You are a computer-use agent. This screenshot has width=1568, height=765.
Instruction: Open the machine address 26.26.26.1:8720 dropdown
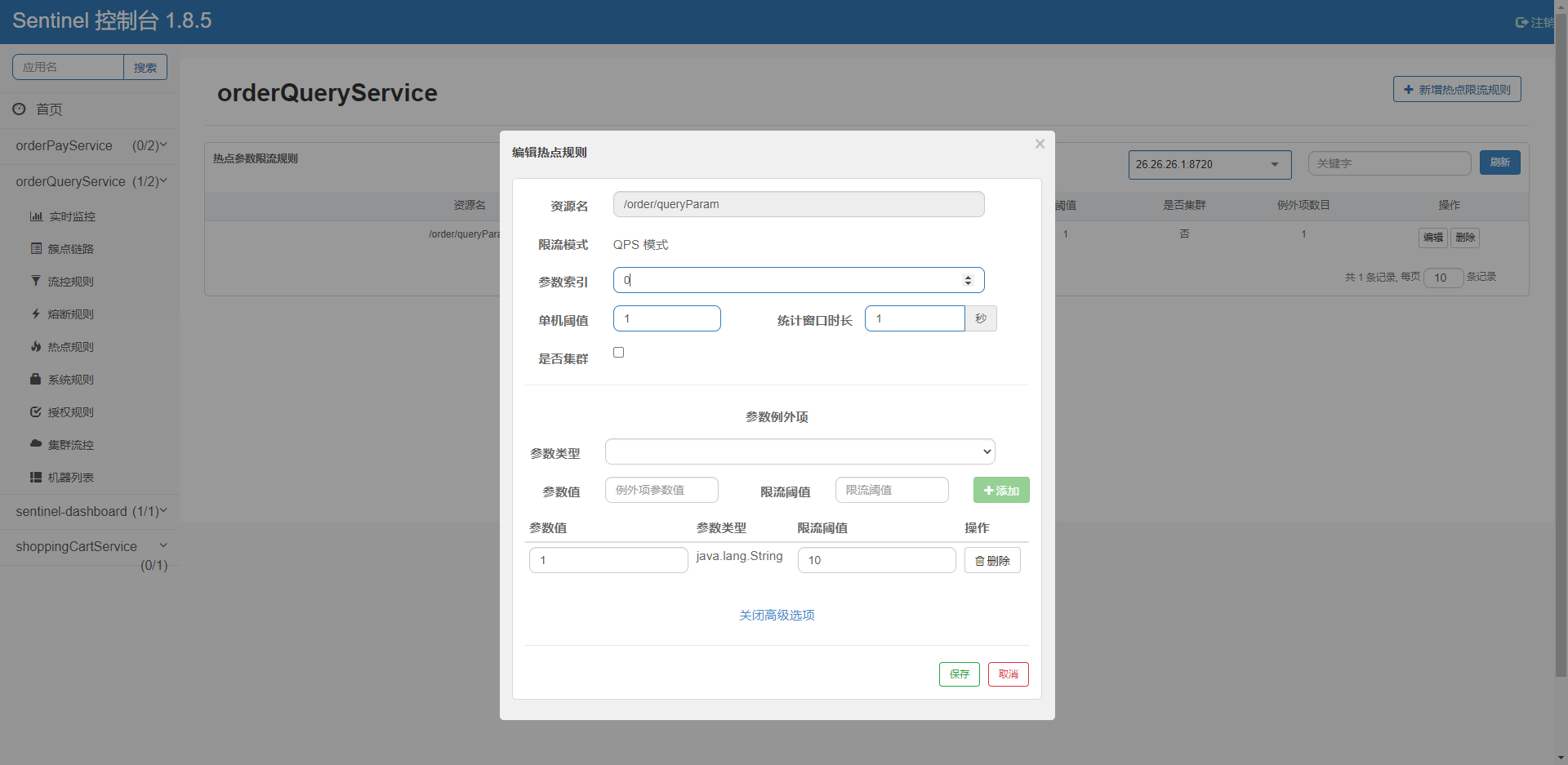(1209, 164)
